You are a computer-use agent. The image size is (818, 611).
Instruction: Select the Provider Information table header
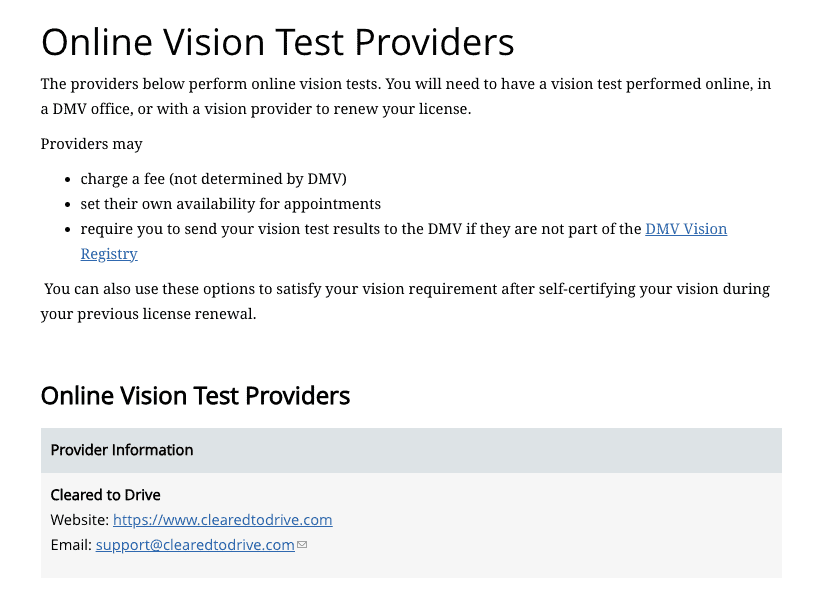click(x=411, y=450)
